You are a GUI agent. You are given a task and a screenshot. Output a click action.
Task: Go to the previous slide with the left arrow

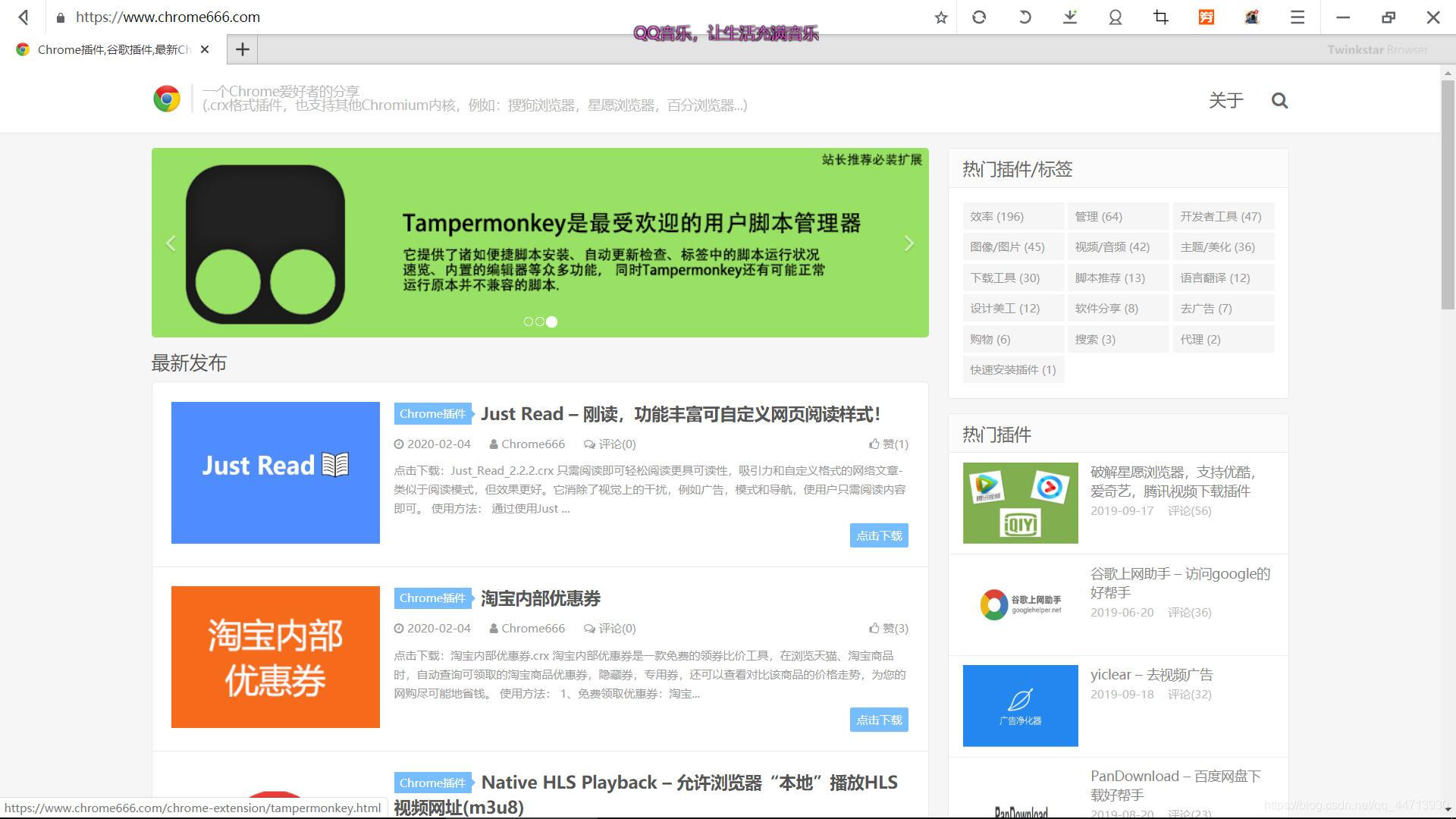171,243
